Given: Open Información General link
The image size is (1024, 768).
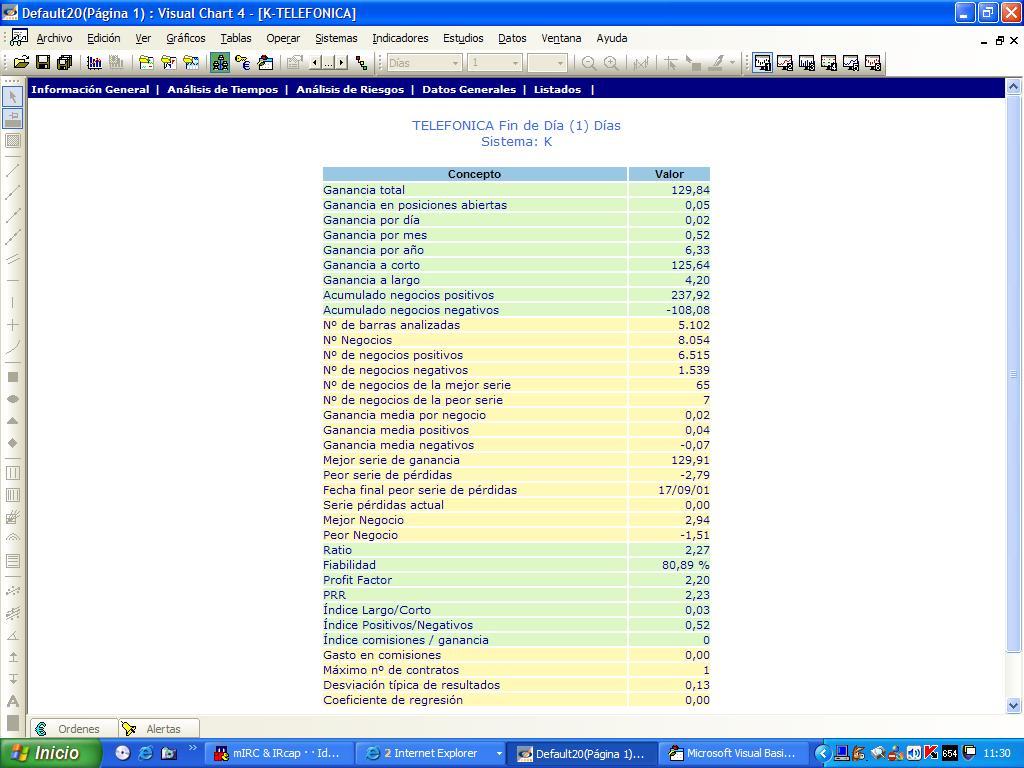Looking at the screenshot, I should coord(90,89).
